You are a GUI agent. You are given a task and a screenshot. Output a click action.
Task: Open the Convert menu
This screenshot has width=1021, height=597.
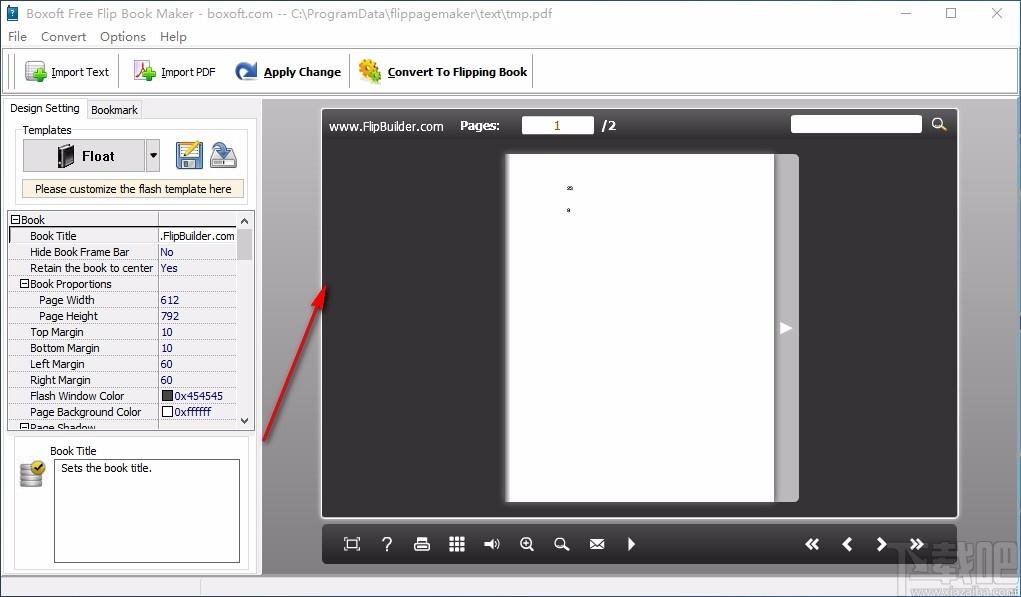click(63, 37)
